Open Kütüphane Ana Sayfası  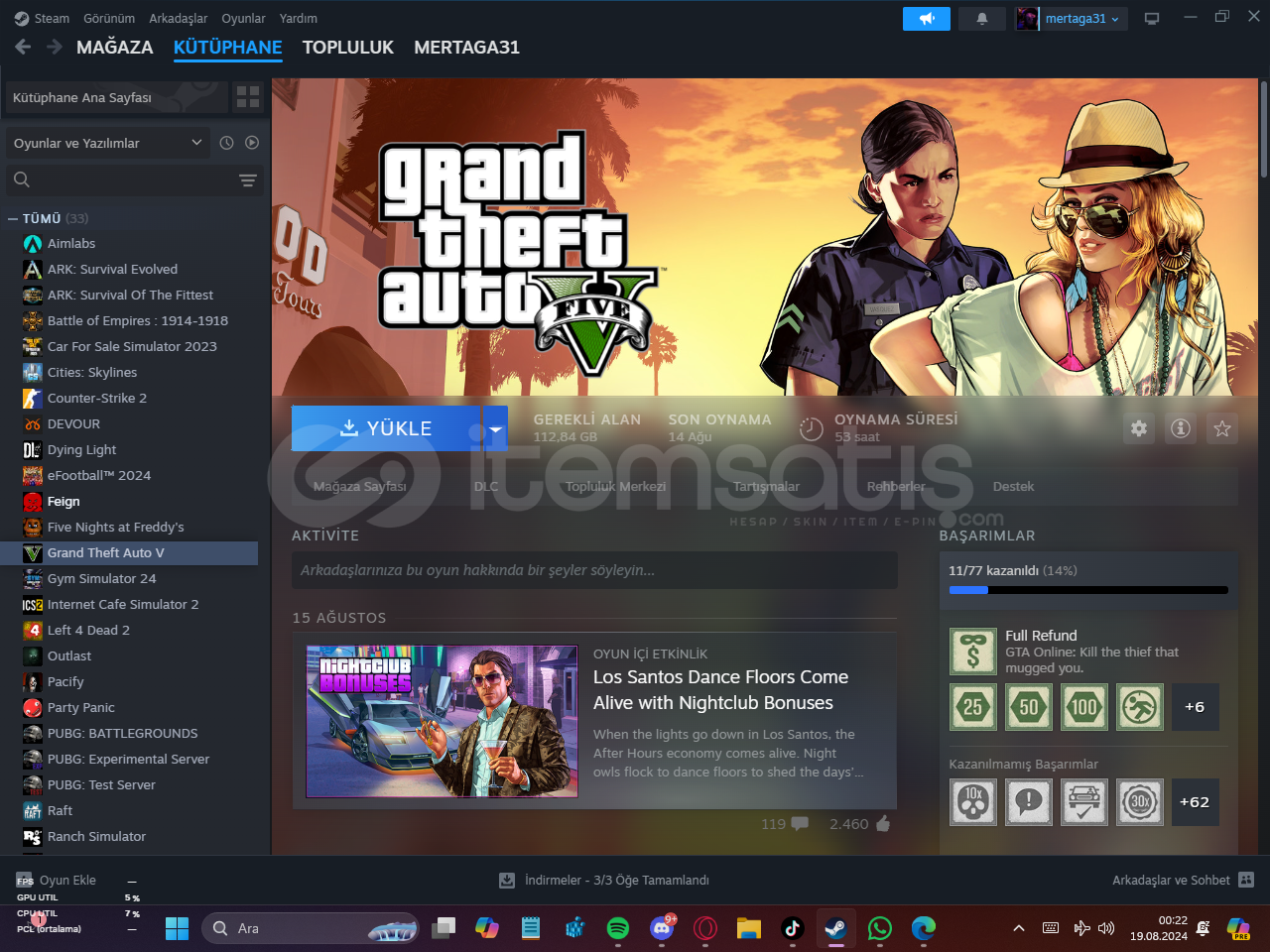pyautogui.click(x=116, y=97)
